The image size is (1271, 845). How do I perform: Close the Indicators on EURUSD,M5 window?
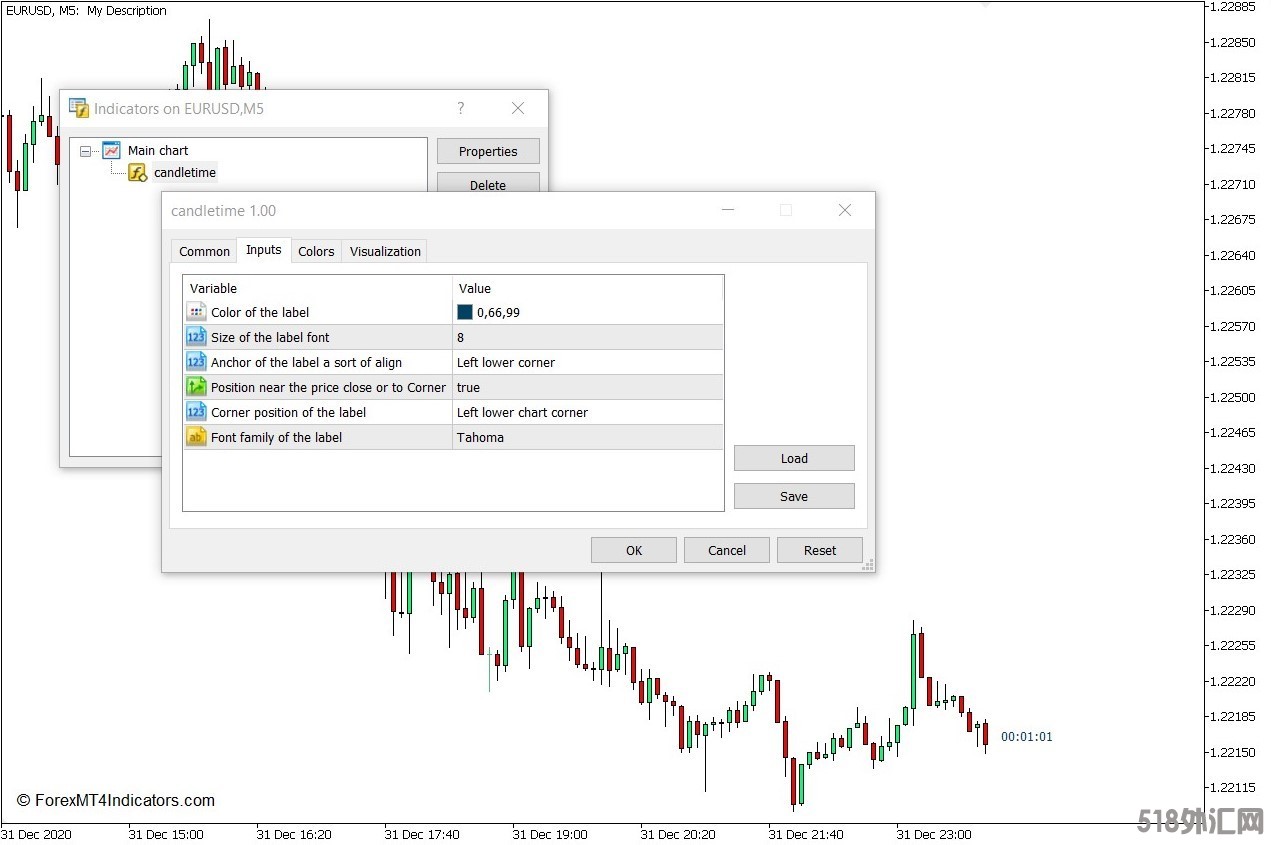(518, 108)
